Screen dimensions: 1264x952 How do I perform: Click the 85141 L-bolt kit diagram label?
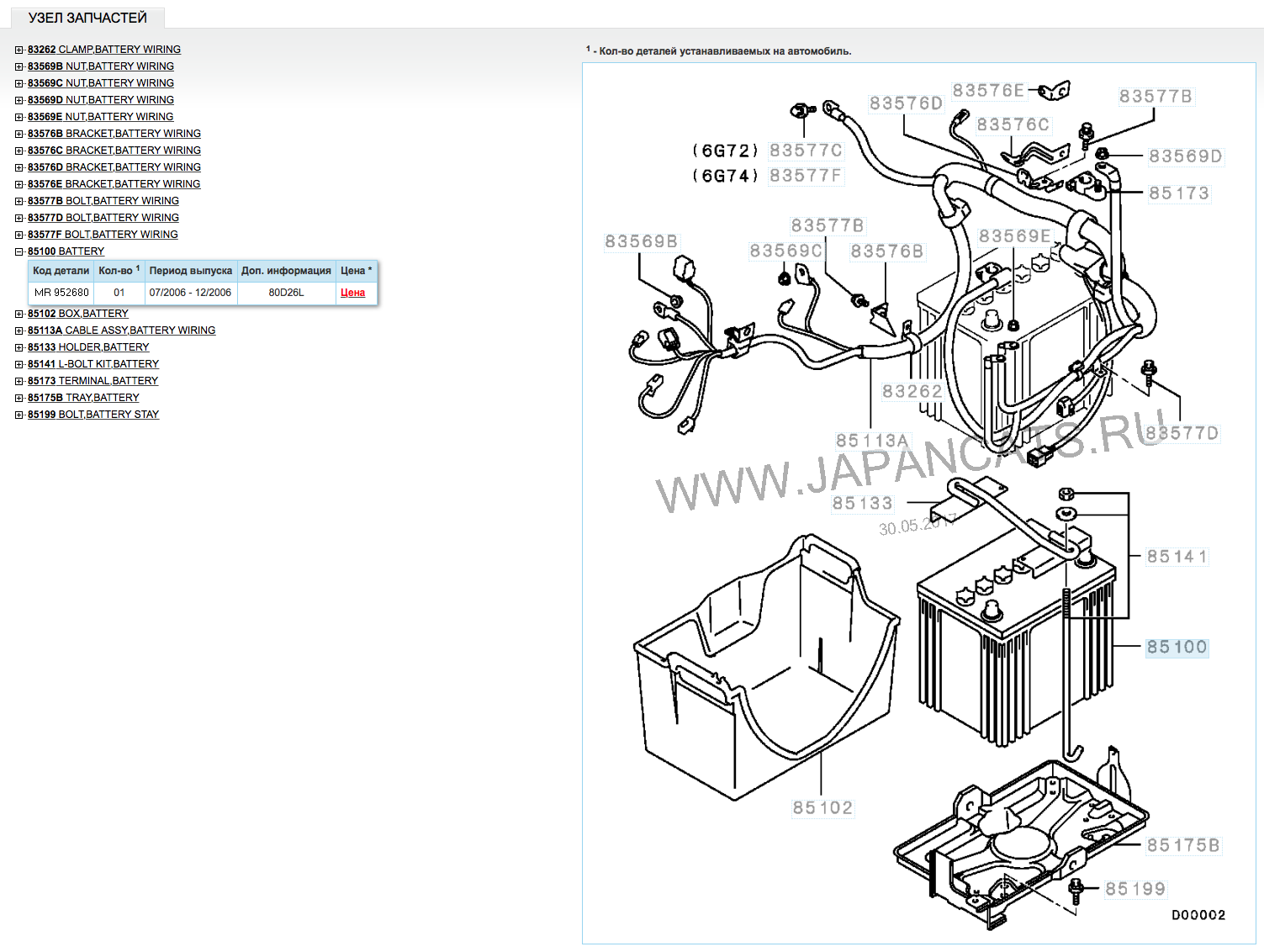click(1177, 557)
